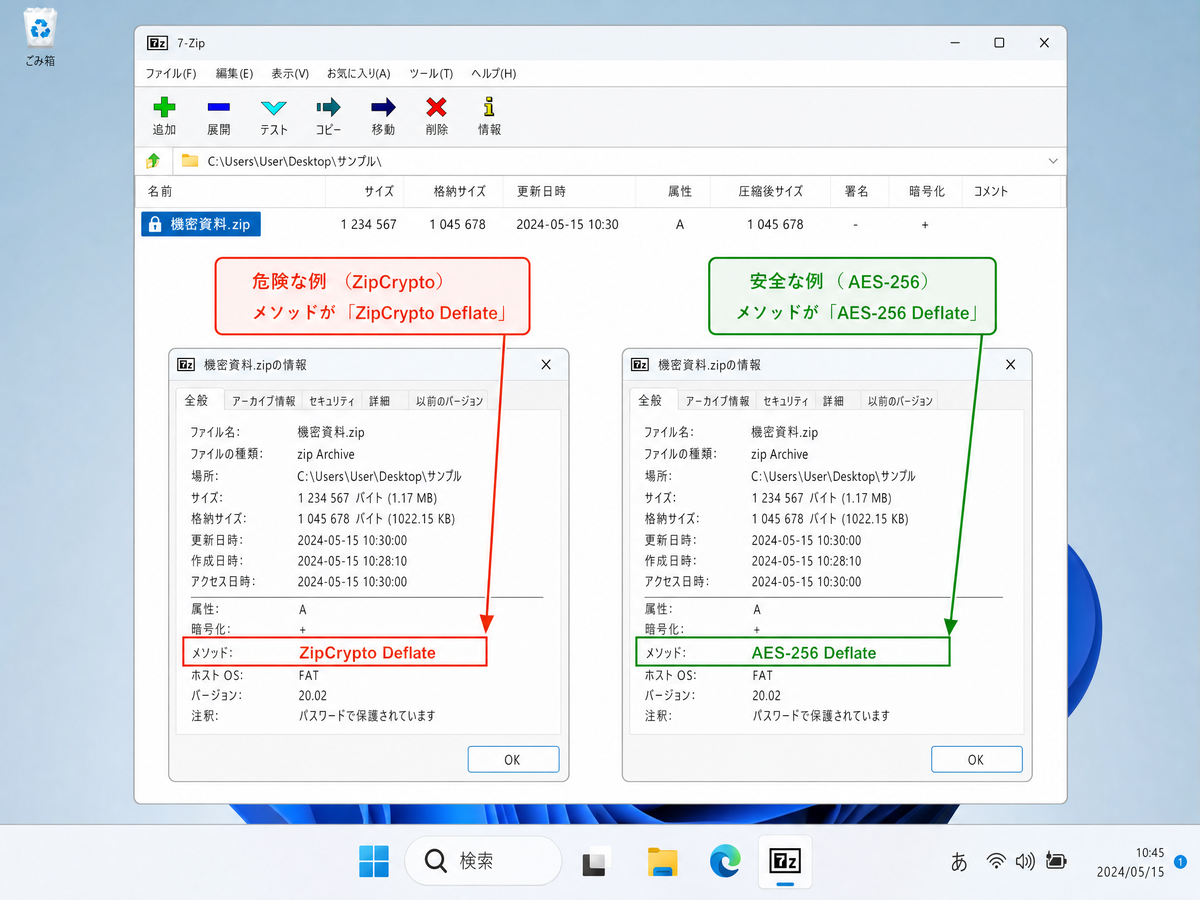This screenshot has height=900, width=1200.
Task: Click OK in the AES-256 info dialog
Action: point(976,759)
